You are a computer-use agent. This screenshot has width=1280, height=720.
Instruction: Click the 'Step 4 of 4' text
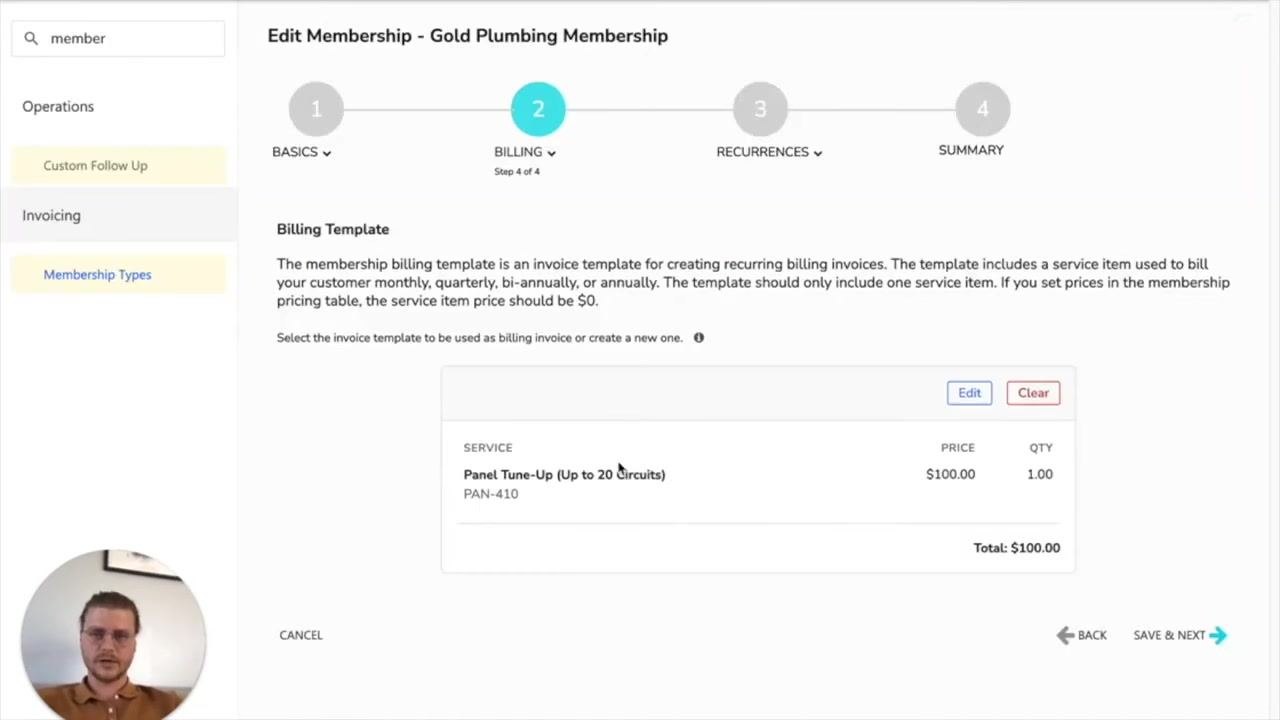point(517,172)
